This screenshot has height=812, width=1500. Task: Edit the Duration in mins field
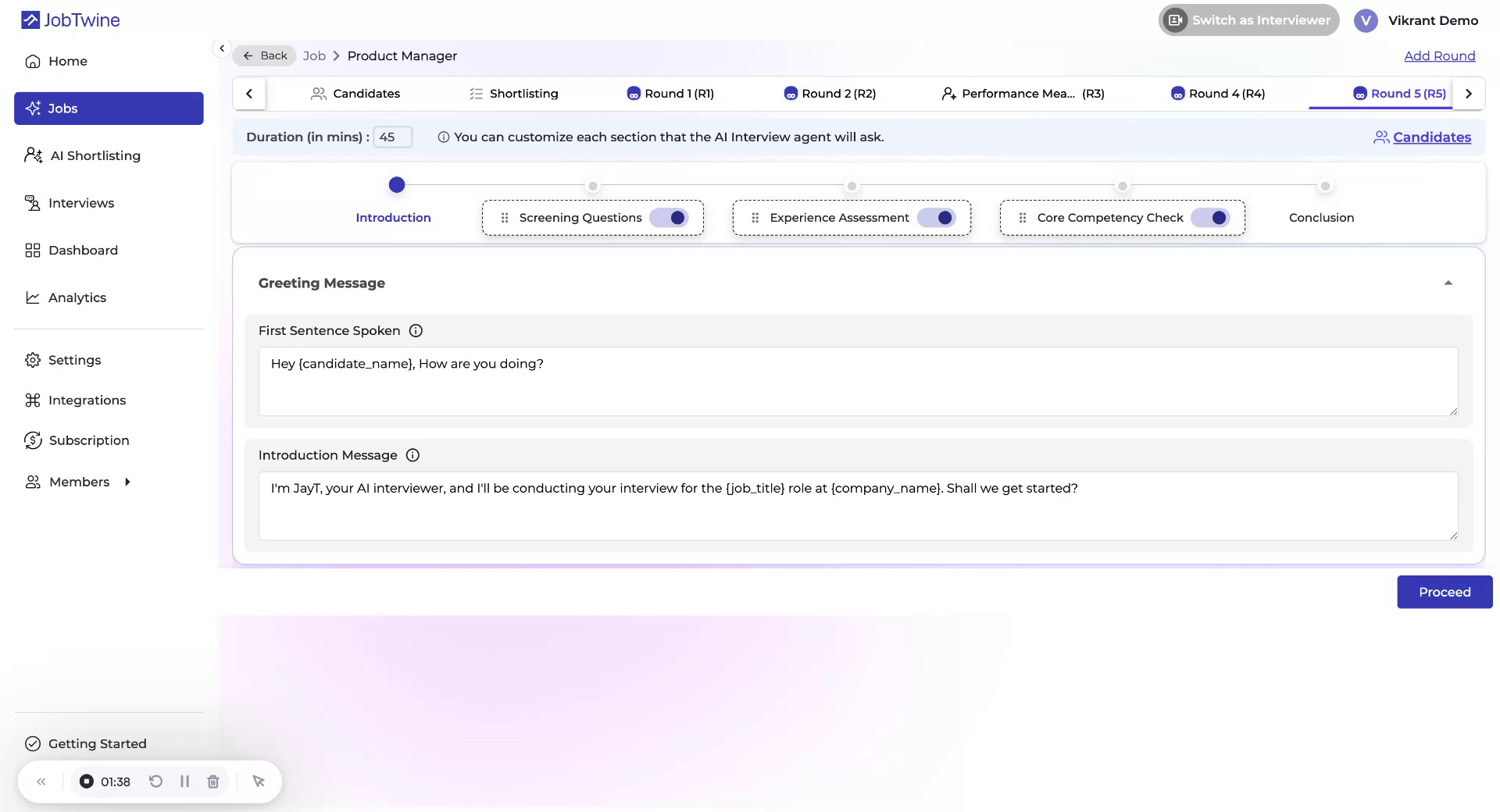391,137
